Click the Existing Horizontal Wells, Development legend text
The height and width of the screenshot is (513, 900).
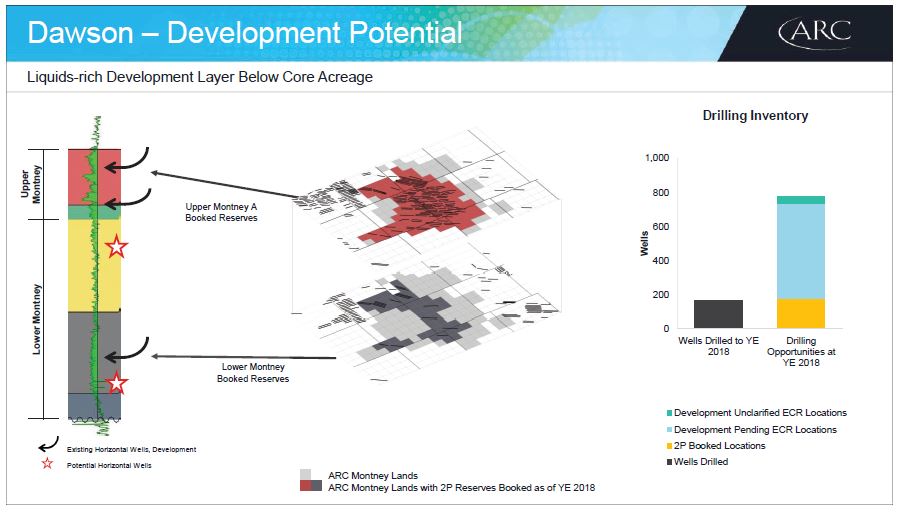[x=131, y=449]
